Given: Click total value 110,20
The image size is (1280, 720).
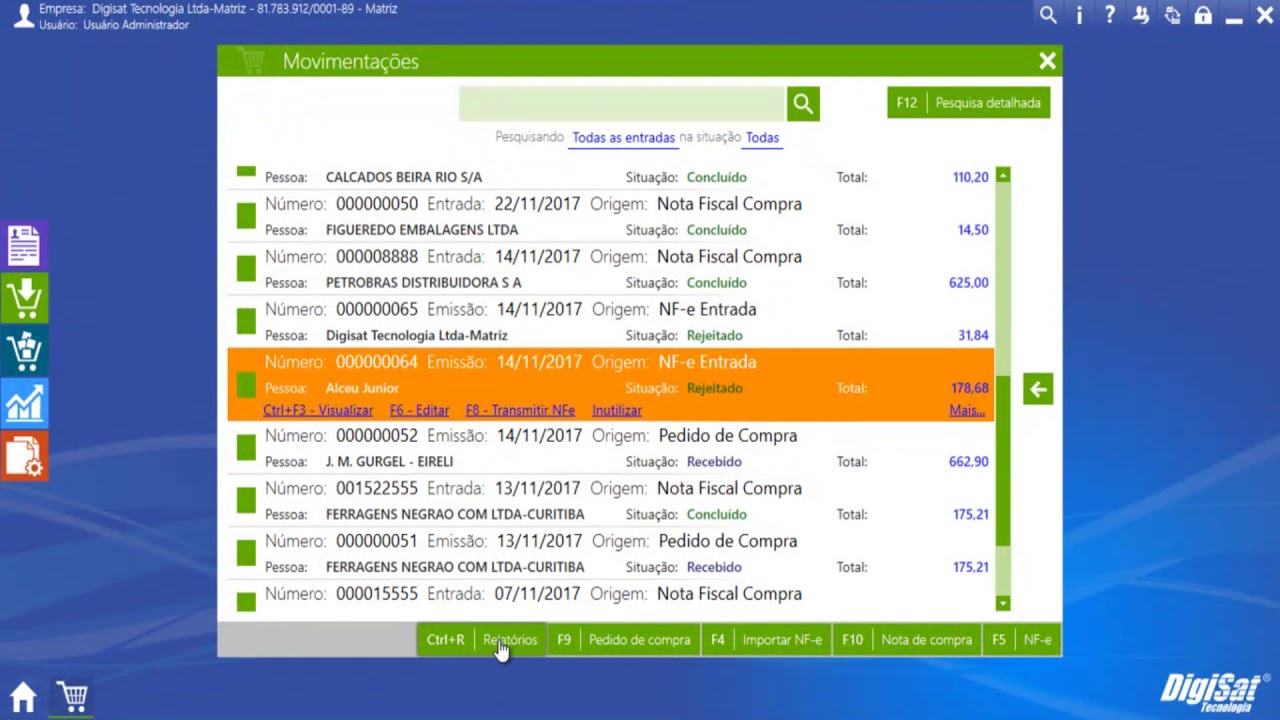Looking at the screenshot, I should (970, 177).
